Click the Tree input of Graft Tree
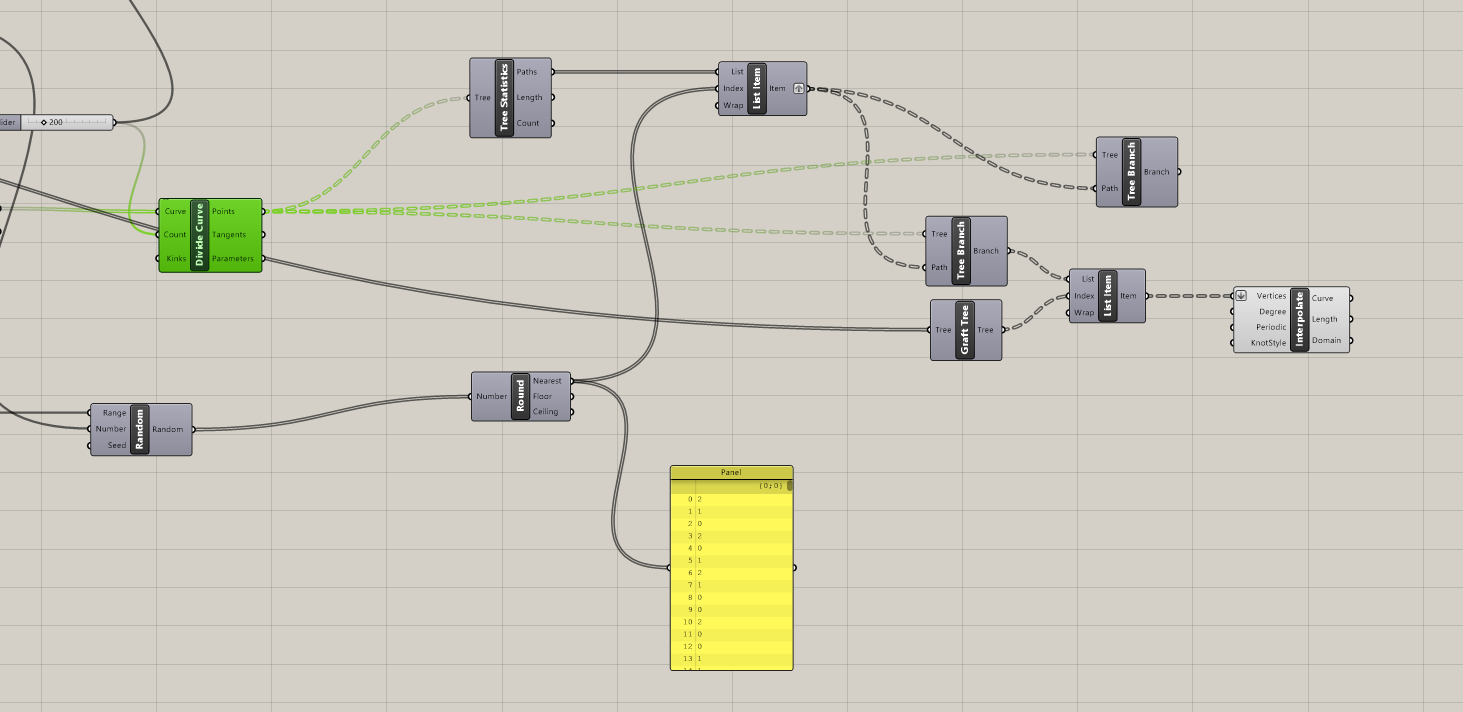The height and width of the screenshot is (712, 1463). click(x=943, y=330)
